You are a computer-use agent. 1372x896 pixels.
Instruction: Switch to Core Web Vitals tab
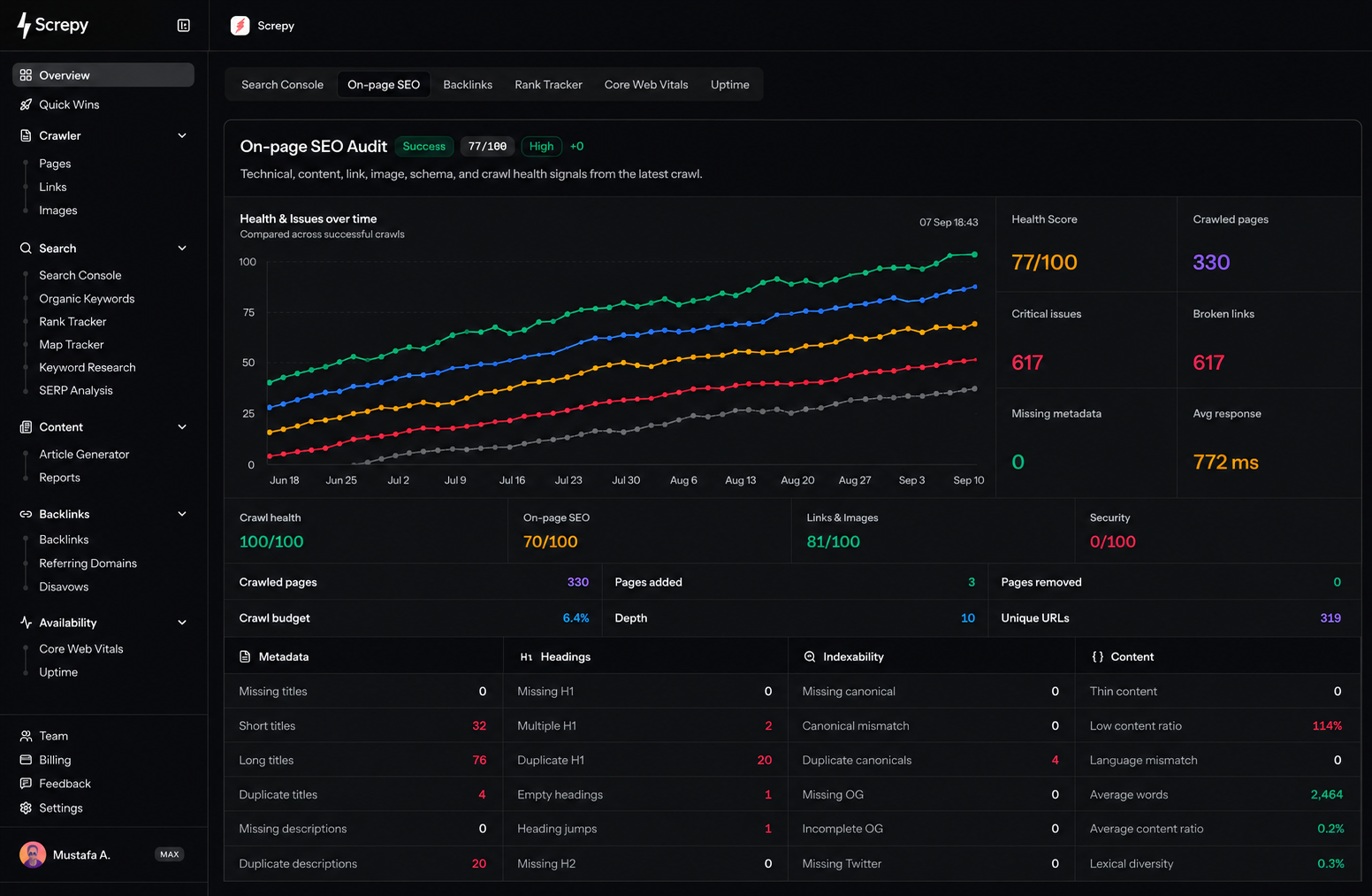tap(646, 85)
